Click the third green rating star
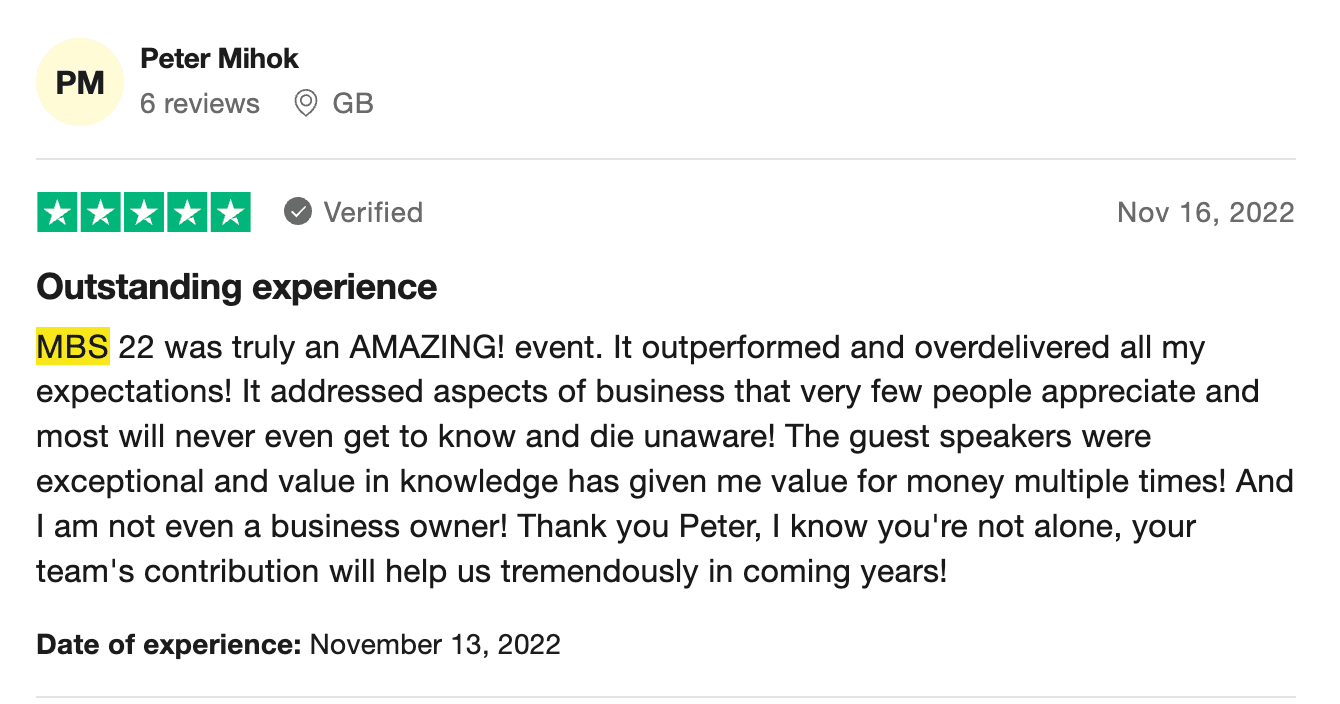This screenshot has height=704, width=1340. click(x=144, y=212)
